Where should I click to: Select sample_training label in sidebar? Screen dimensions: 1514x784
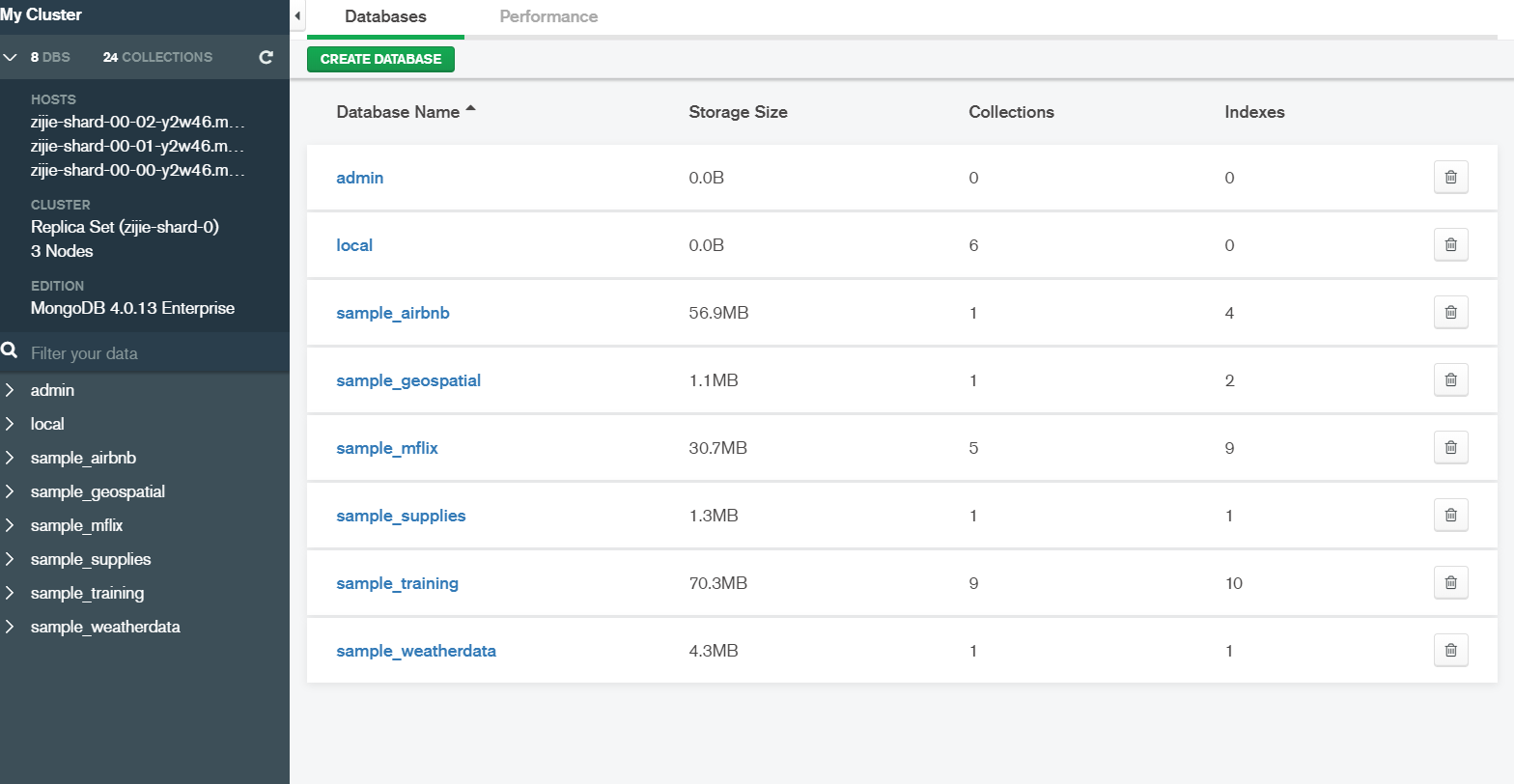[87, 593]
